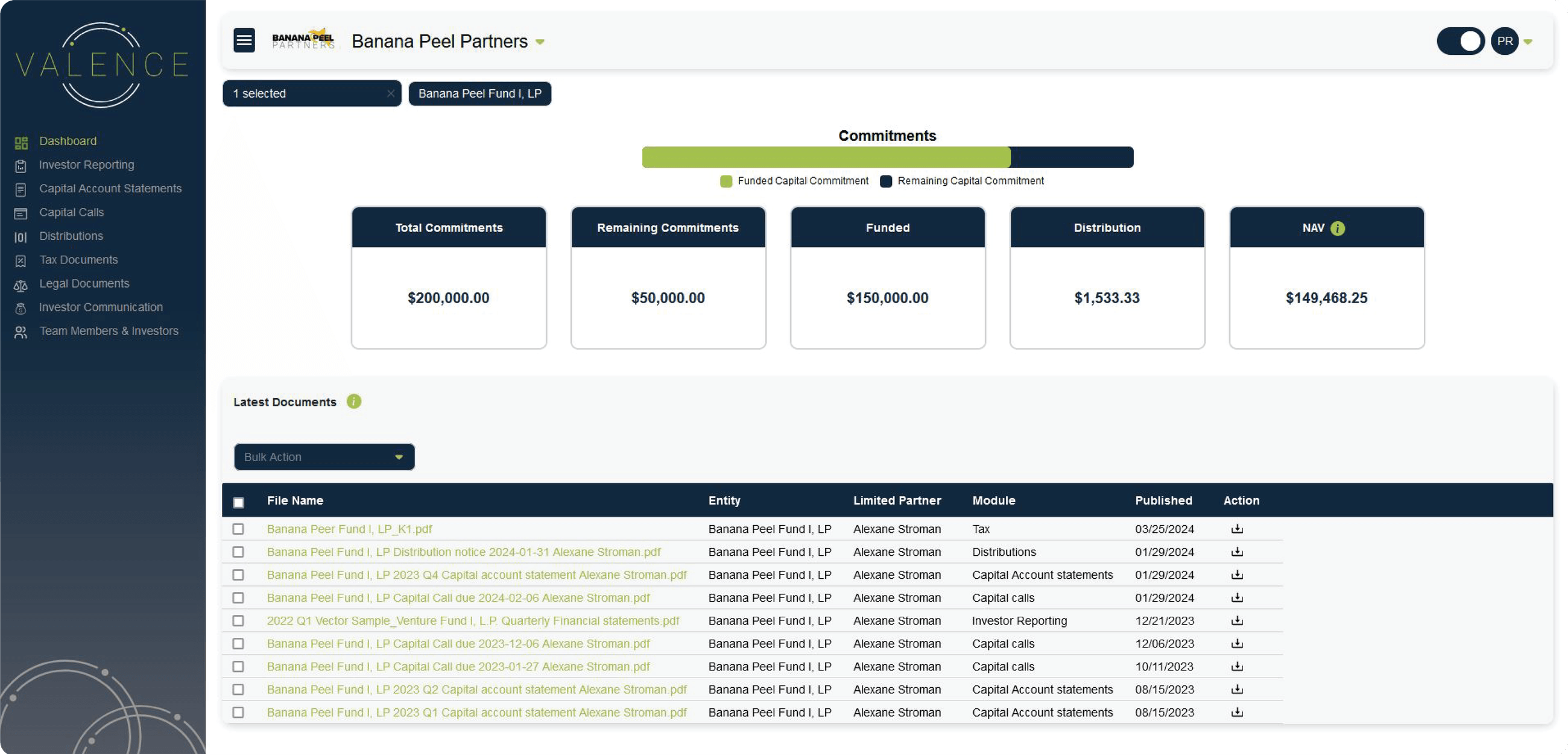The image size is (1568, 756).
Task: Open Banana Peel Fund I, LP Capital Call due 2024-02-06
Action: 458,597
